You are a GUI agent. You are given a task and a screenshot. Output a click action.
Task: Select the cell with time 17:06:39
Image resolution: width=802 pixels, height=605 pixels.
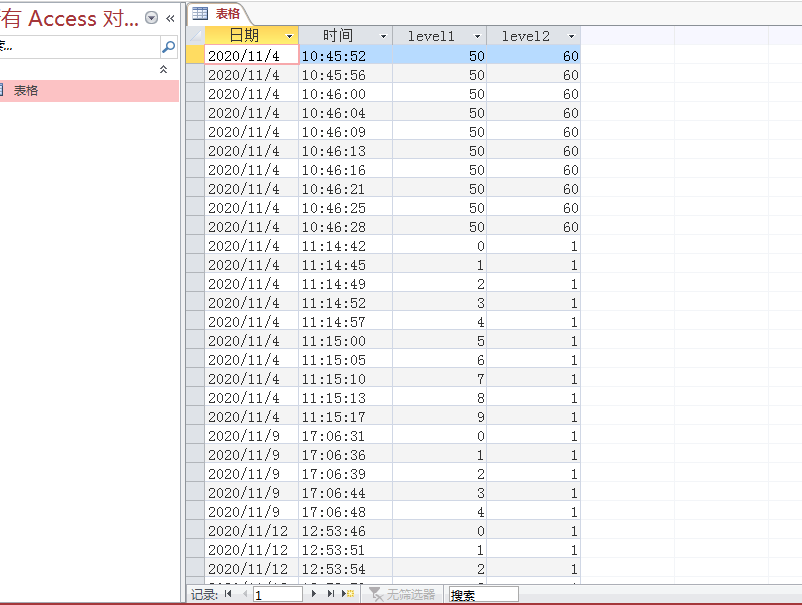(x=346, y=473)
